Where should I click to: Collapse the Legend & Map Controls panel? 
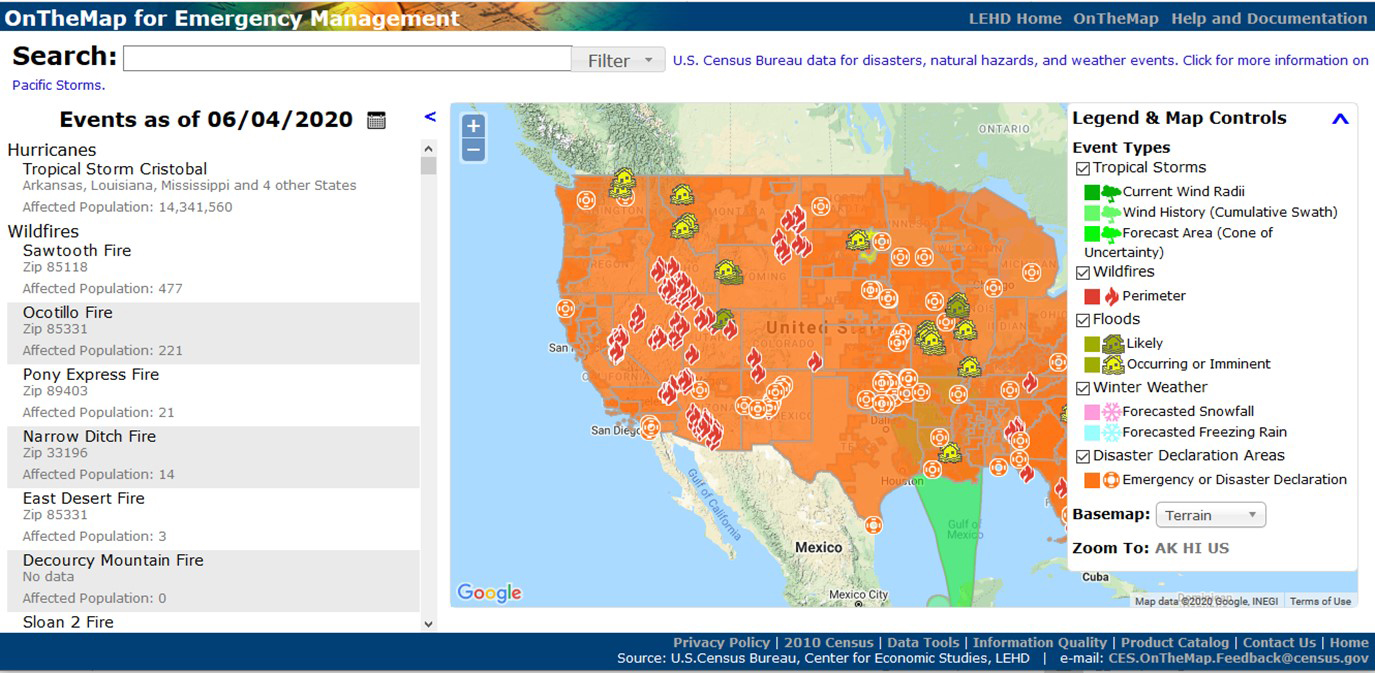pyautogui.click(x=1340, y=119)
